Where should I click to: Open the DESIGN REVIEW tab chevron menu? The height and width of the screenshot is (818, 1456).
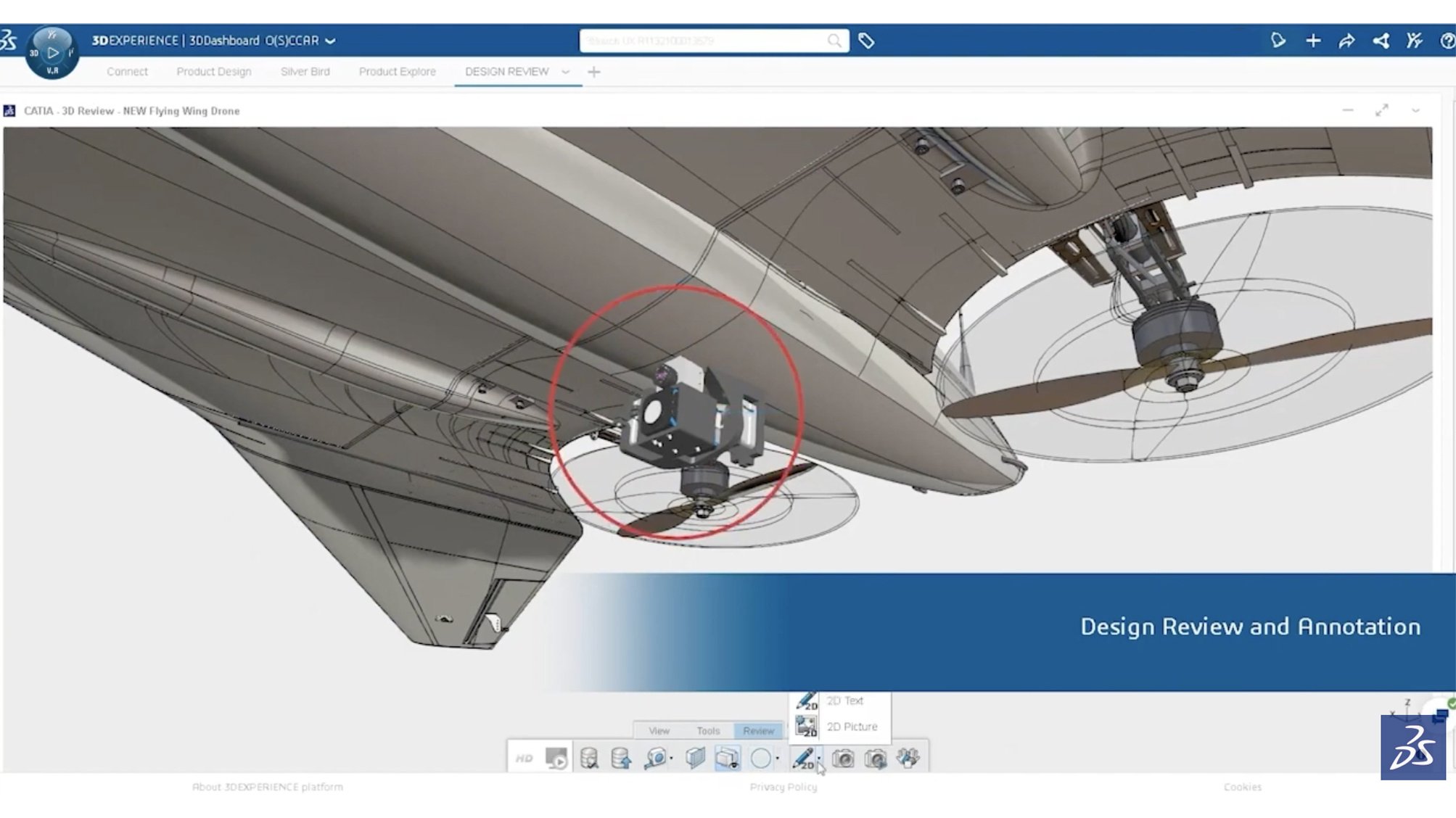[566, 72]
